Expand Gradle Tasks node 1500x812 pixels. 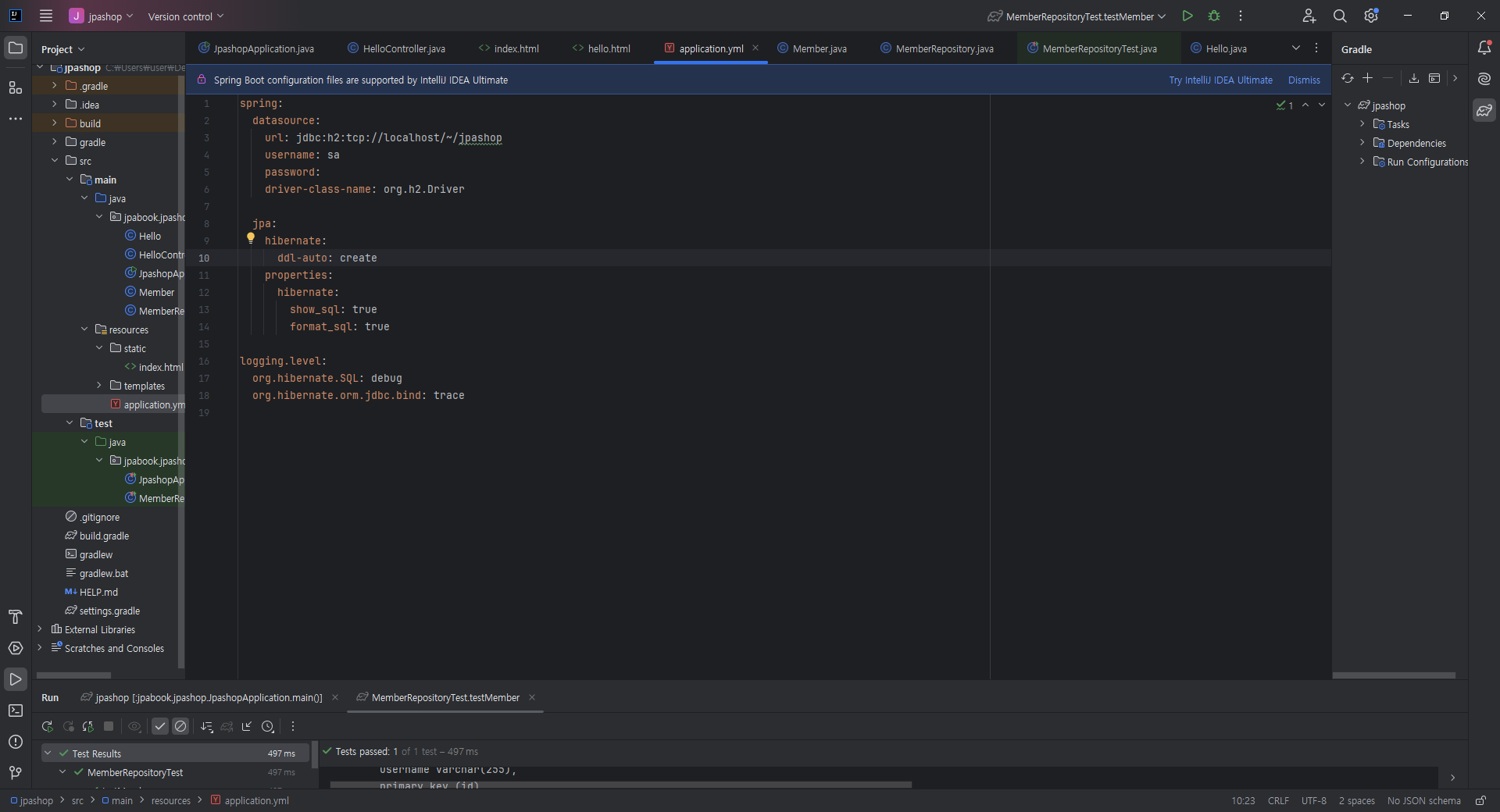click(1362, 124)
